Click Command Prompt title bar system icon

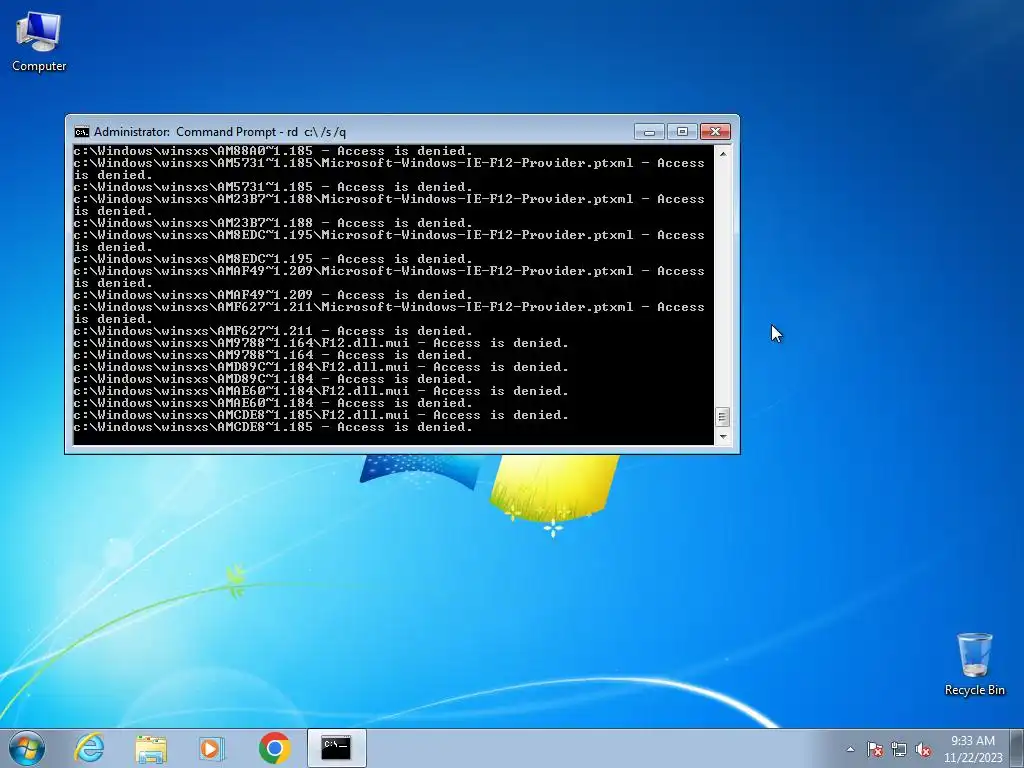tap(82, 132)
